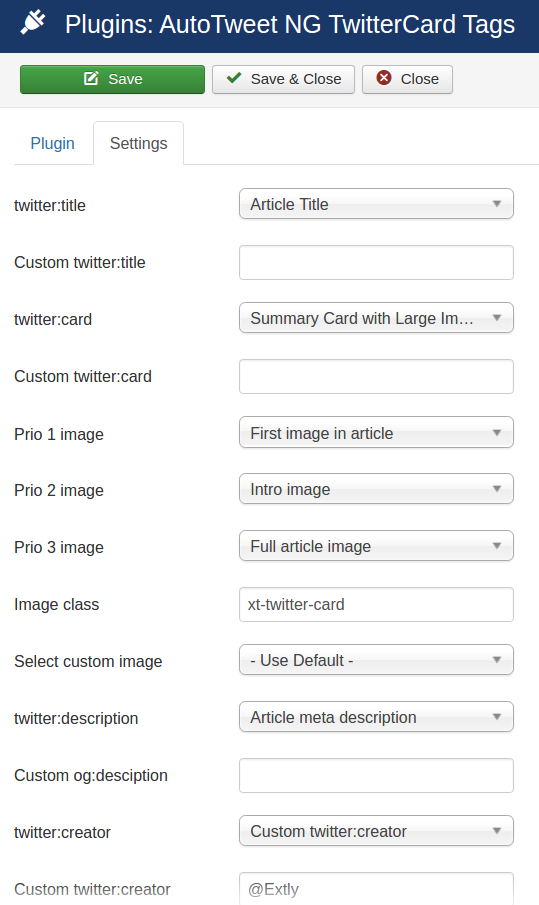Click Save & Close button
539x905 pixels.
point(283,79)
